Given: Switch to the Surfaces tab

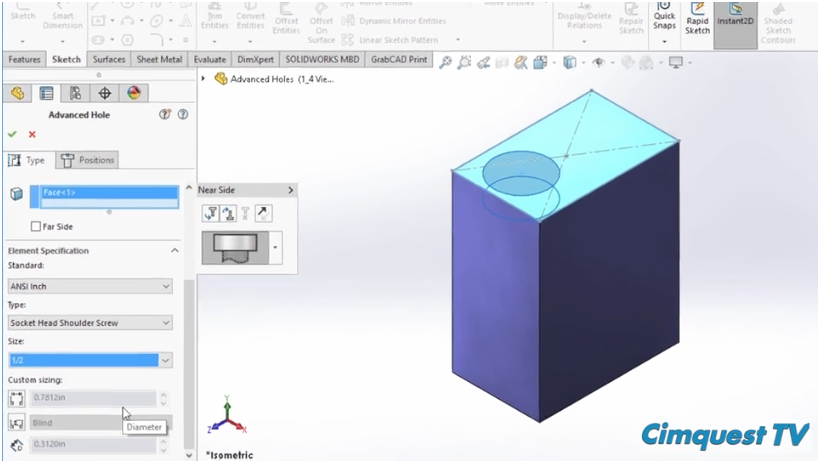Looking at the screenshot, I should click(x=109, y=60).
